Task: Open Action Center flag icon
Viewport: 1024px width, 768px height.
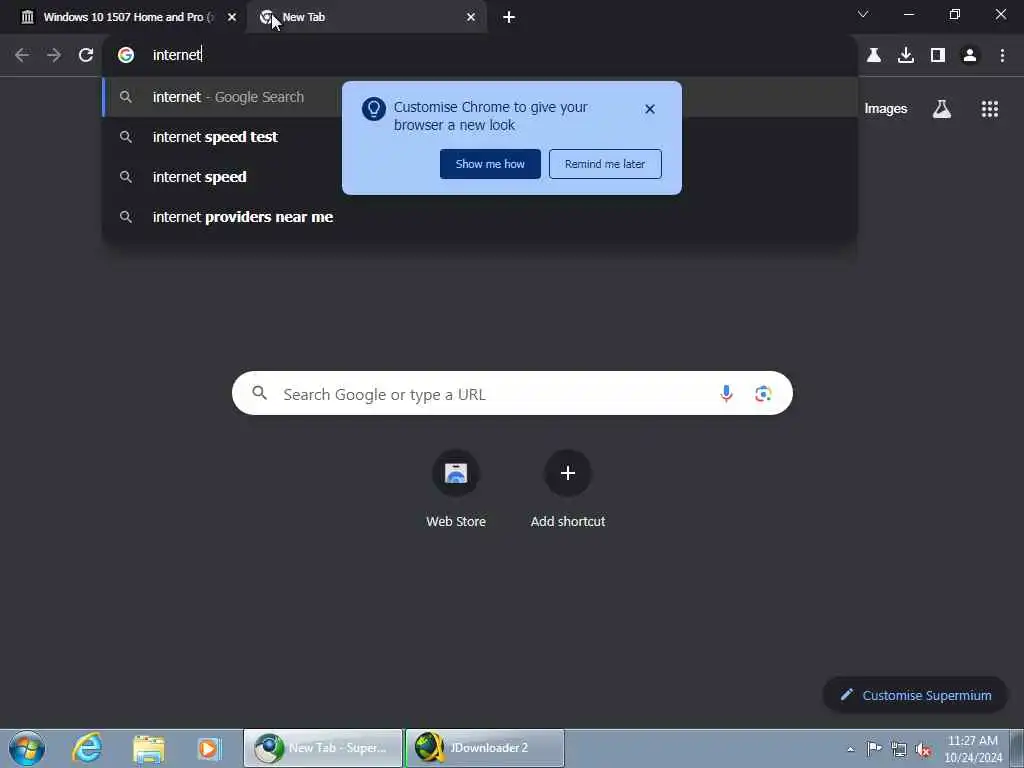Action: pos(874,749)
